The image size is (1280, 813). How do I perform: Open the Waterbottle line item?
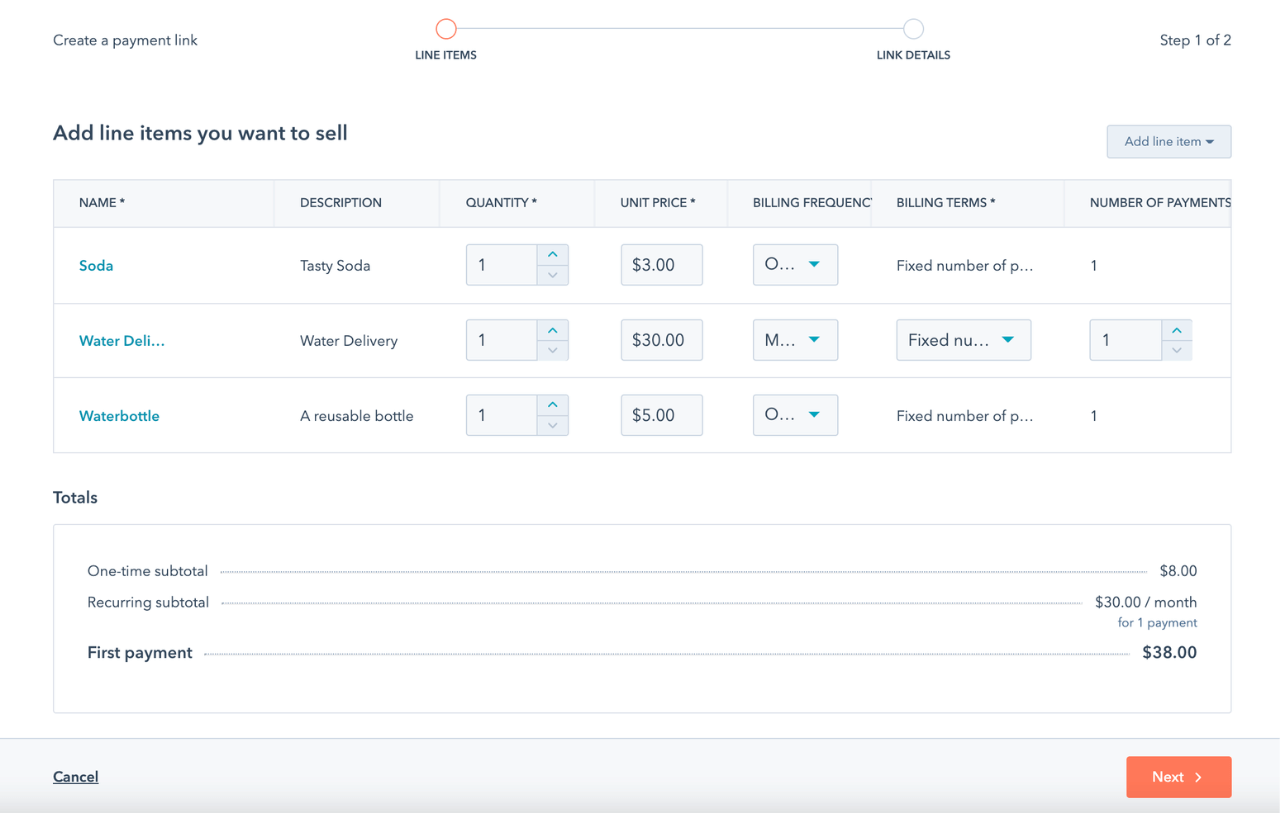click(x=119, y=415)
